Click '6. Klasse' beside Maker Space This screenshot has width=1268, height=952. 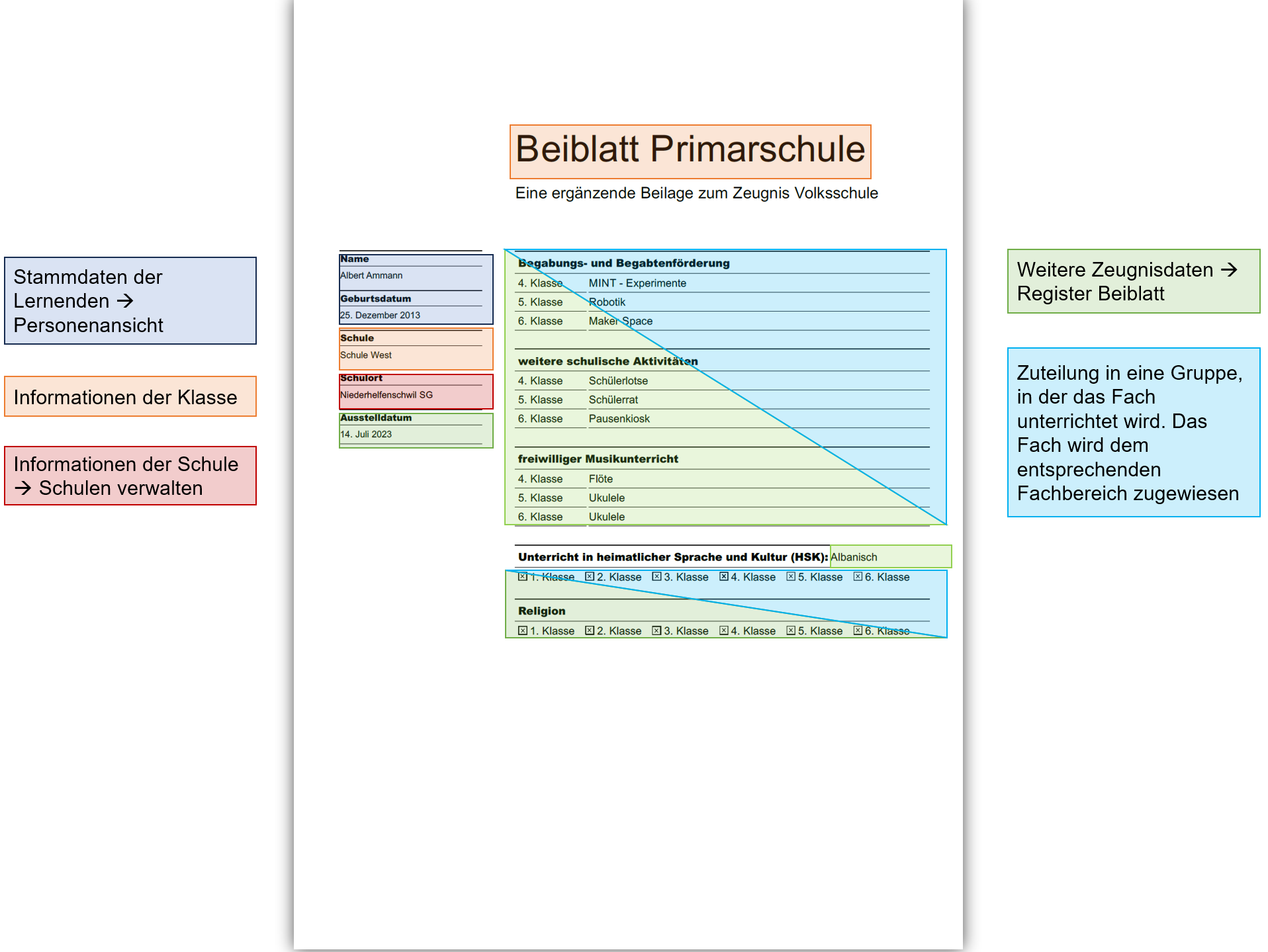click(540, 321)
